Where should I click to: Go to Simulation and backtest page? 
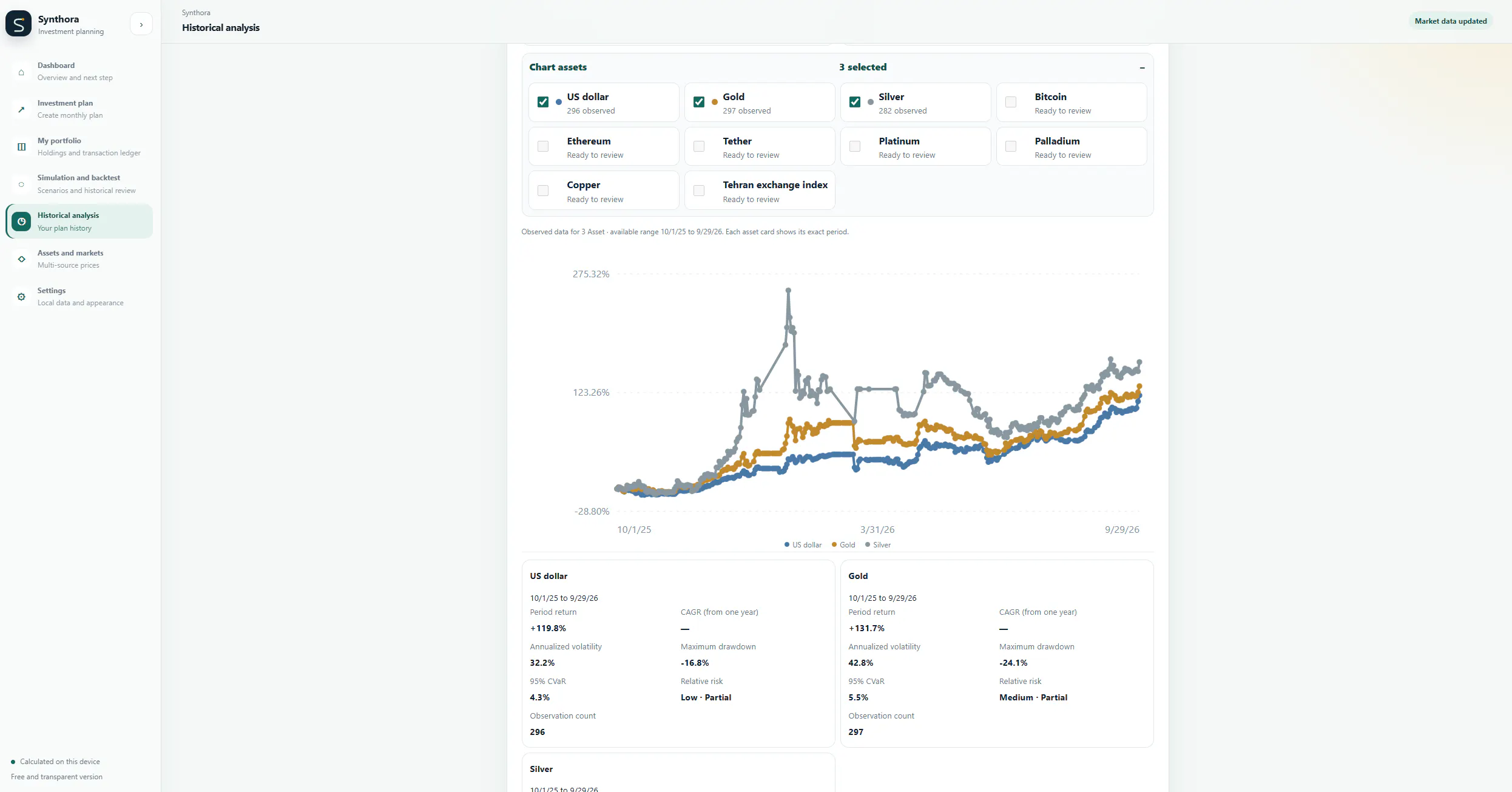79,184
